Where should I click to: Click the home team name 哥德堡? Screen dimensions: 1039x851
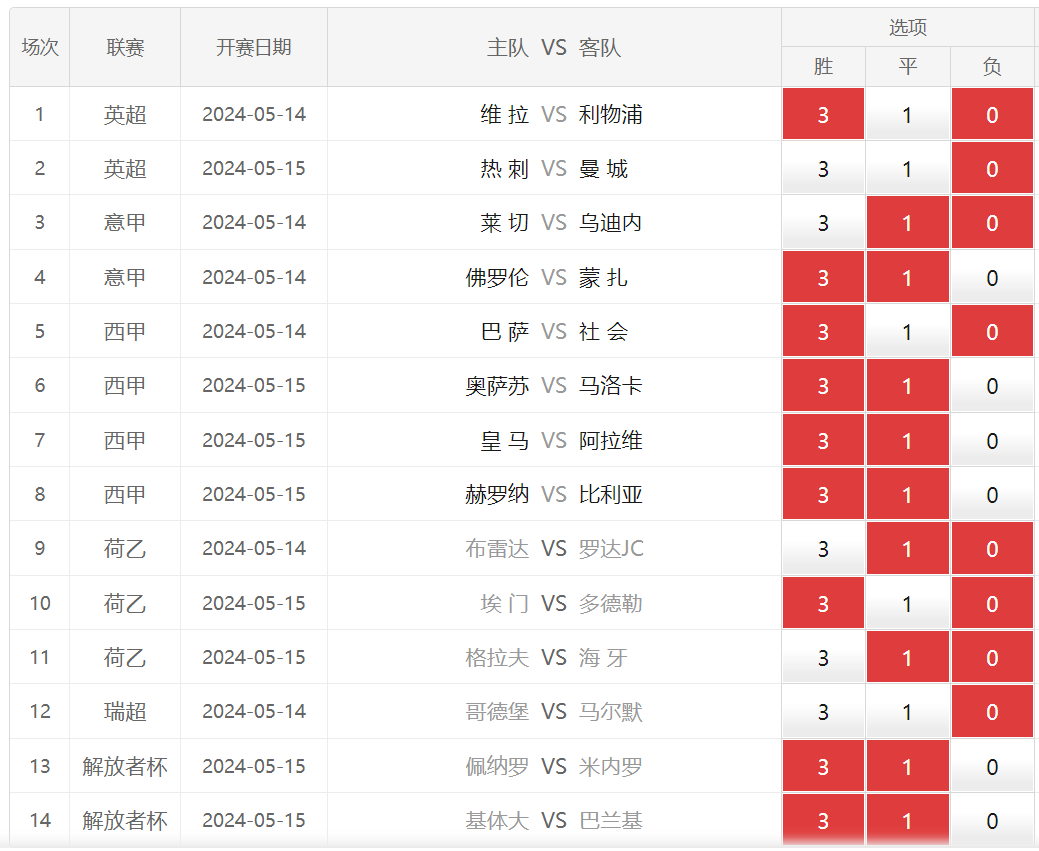click(497, 712)
